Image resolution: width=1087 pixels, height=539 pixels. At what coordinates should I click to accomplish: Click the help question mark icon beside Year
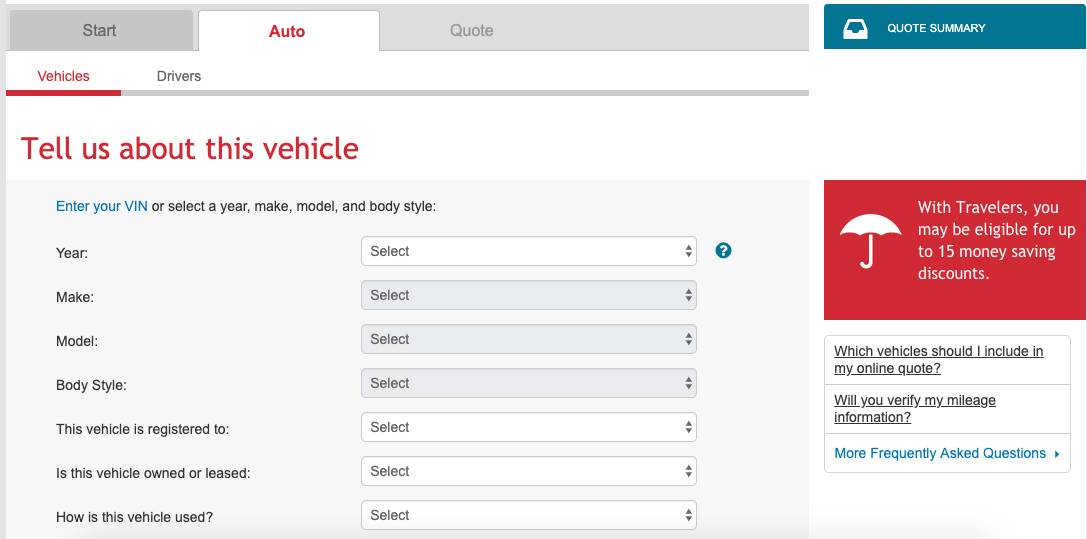[x=724, y=251]
